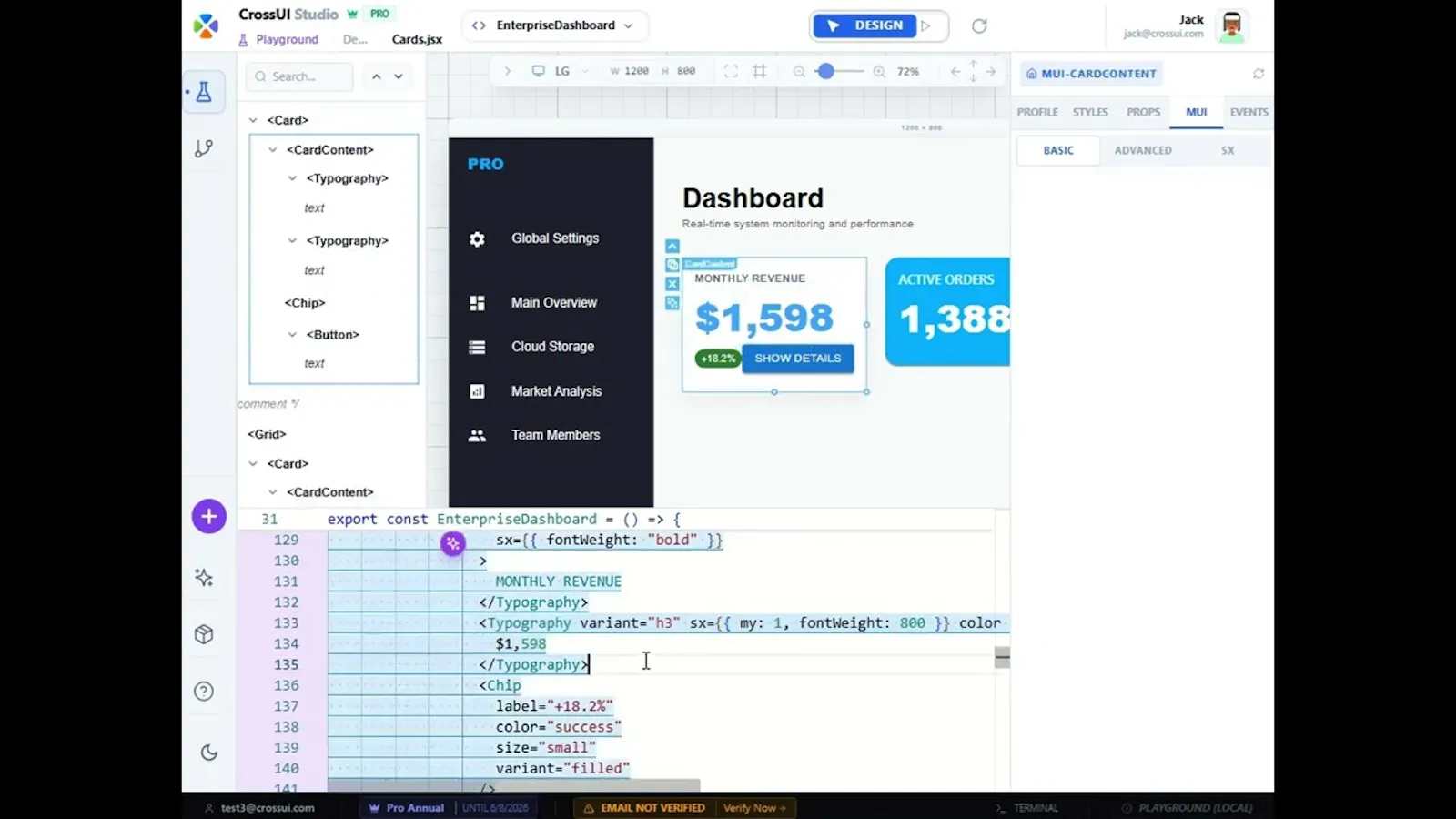Click the Market Analysis chart icon

pos(477,391)
